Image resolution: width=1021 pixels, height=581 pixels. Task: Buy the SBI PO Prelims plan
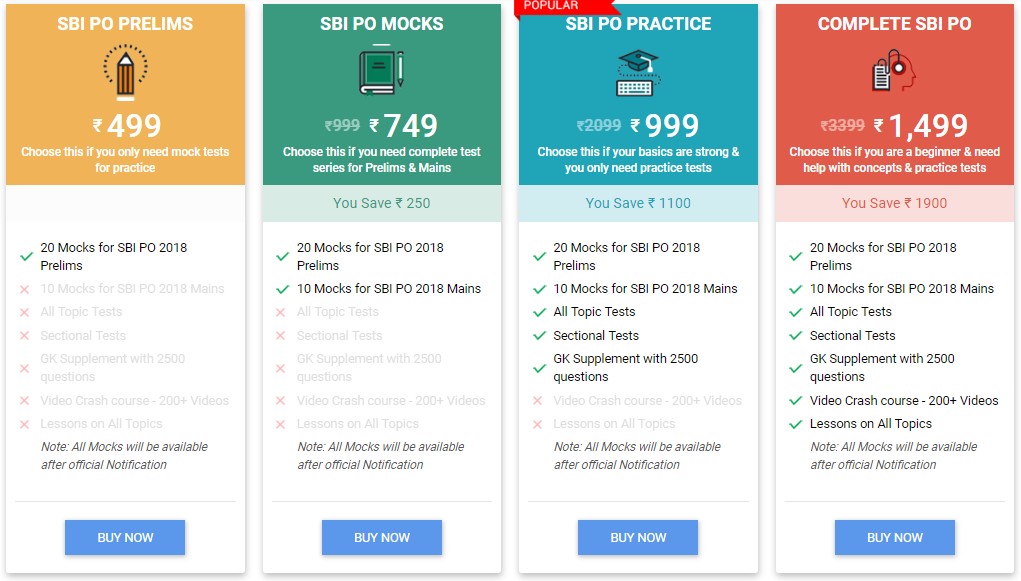point(125,537)
